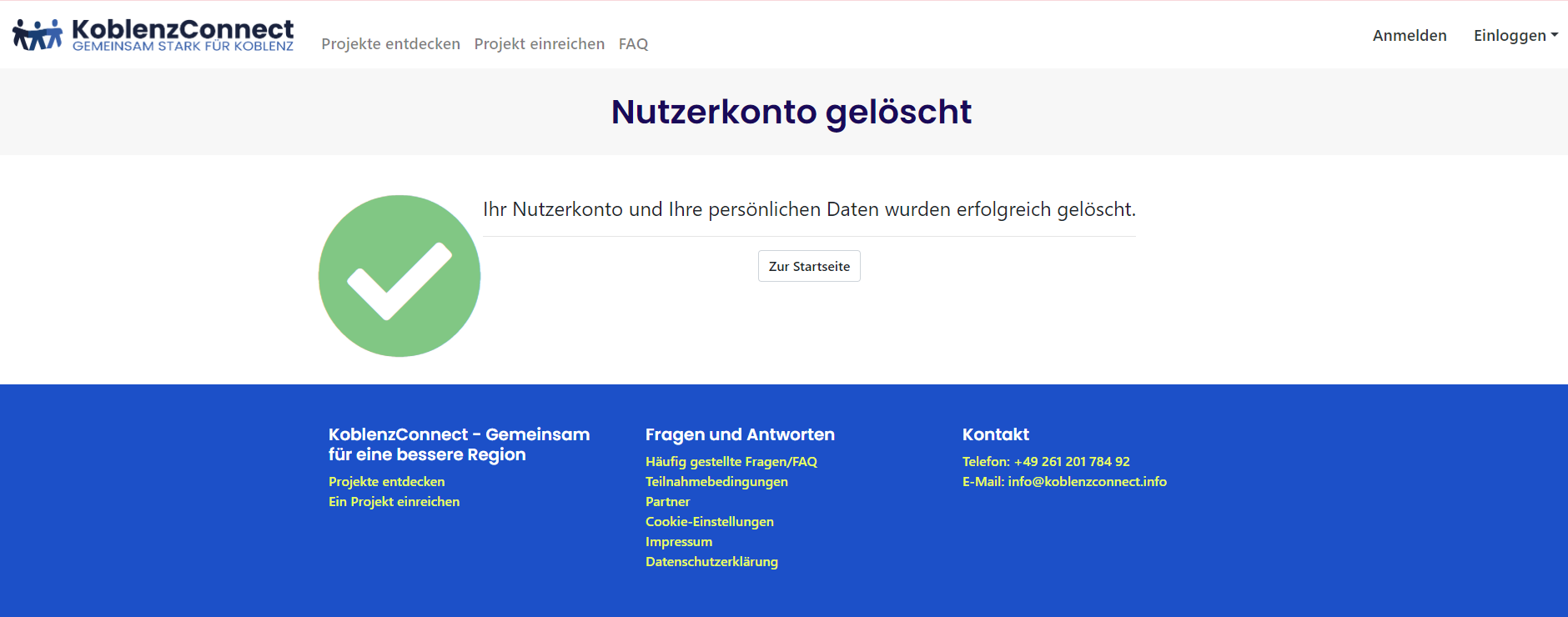
Task: Click the Nutzerkonto gelöscht heading
Action: click(x=791, y=112)
